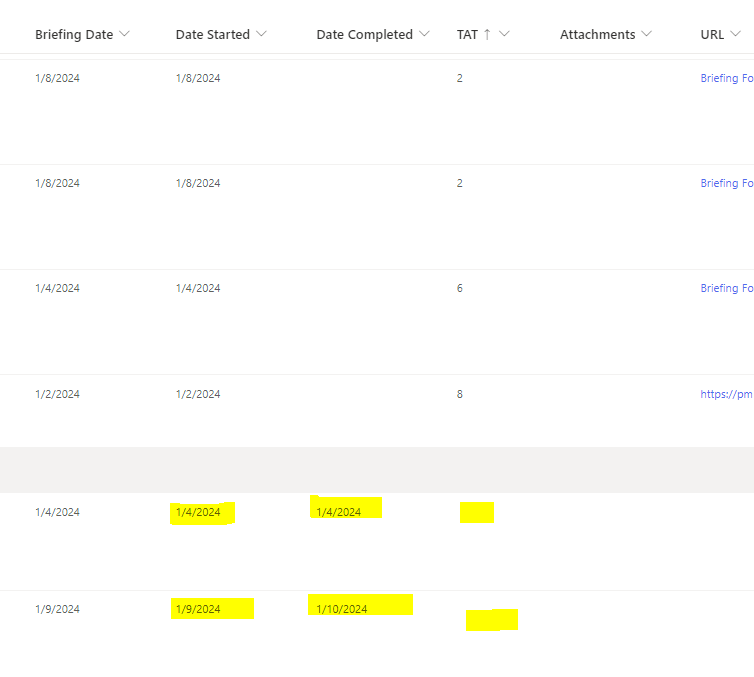Select Briefing Date 1/8/2024 in second row
Image resolution: width=754 pixels, height=677 pixels.
(x=57, y=183)
